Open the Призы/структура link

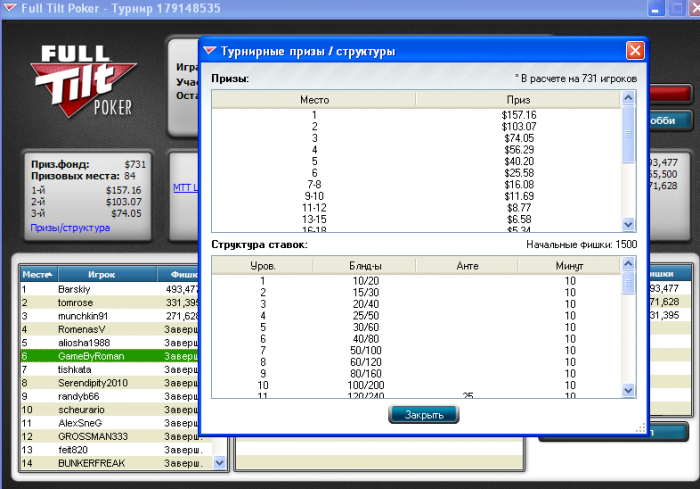70,227
